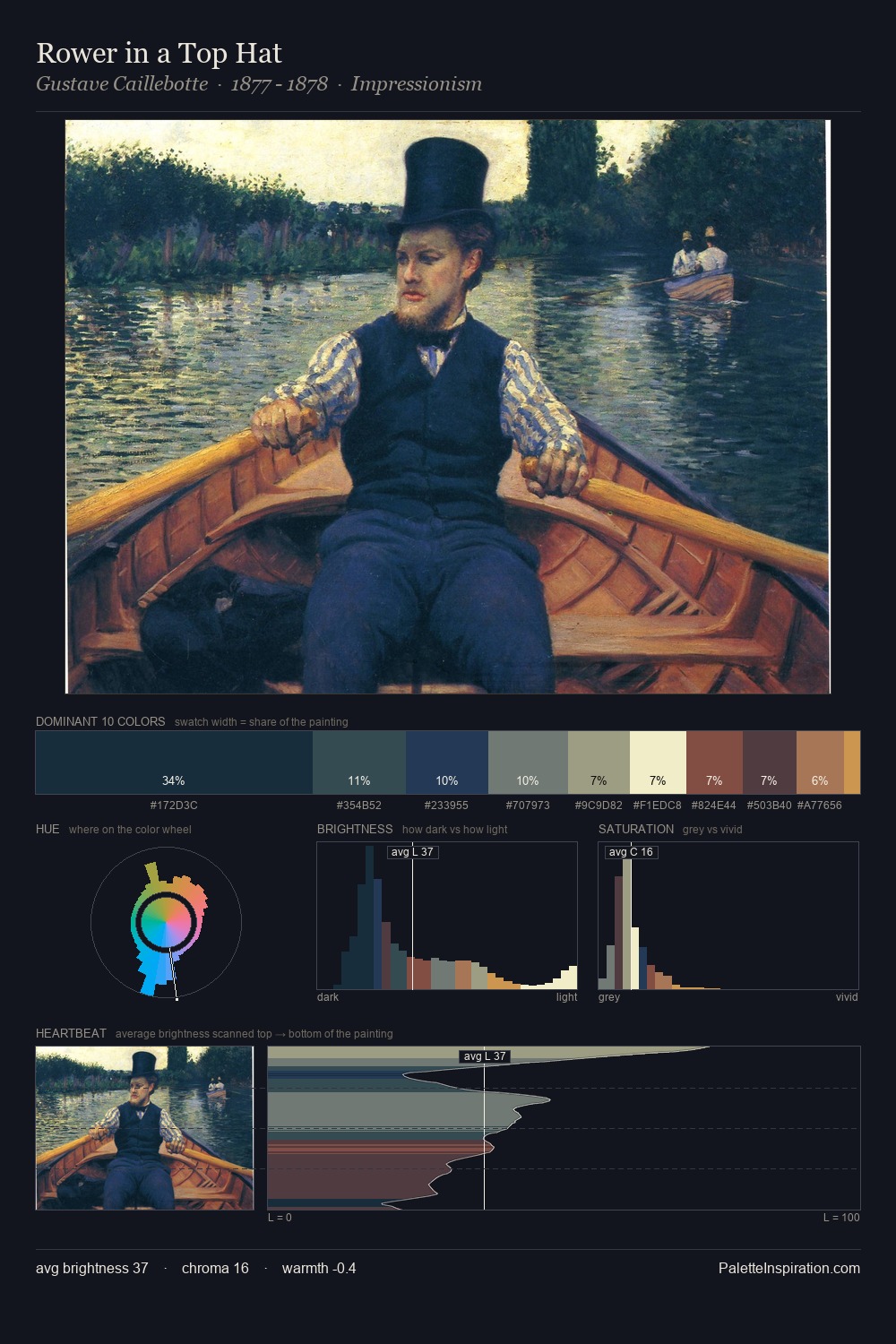The height and width of the screenshot is (1344, 896).
Task: Select the #503B40 dark plum swatch
Action: 770,762
